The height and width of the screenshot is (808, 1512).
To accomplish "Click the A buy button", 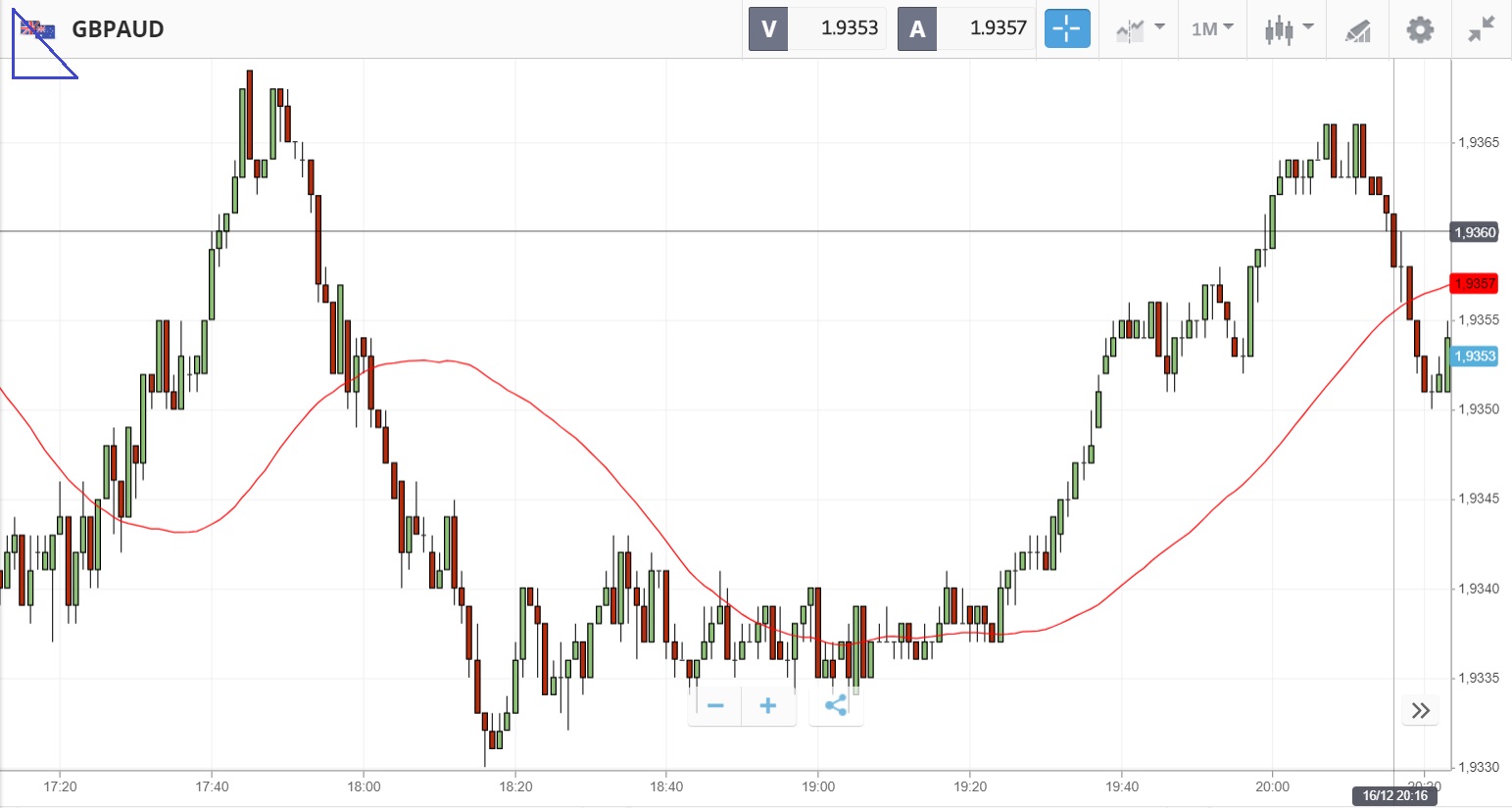I will pos(917,28).
